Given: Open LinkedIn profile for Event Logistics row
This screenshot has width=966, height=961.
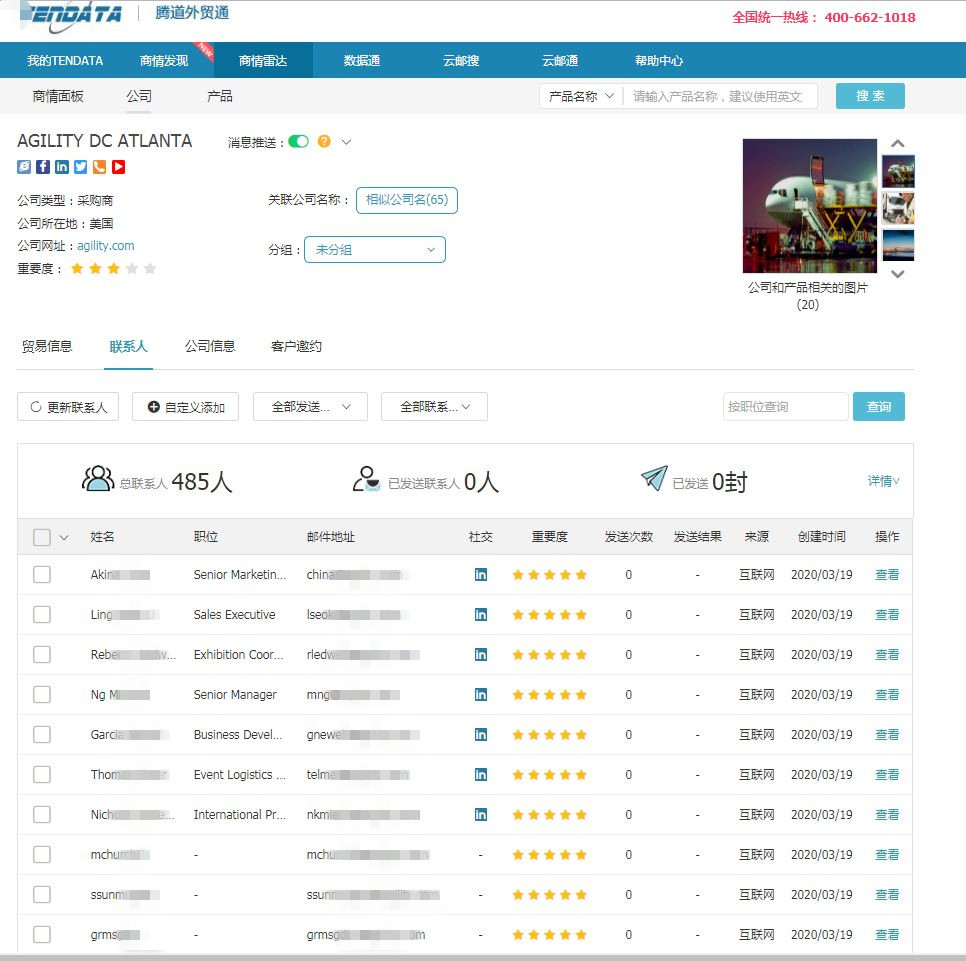Looking at the screenshot, I should coord(481,774).
